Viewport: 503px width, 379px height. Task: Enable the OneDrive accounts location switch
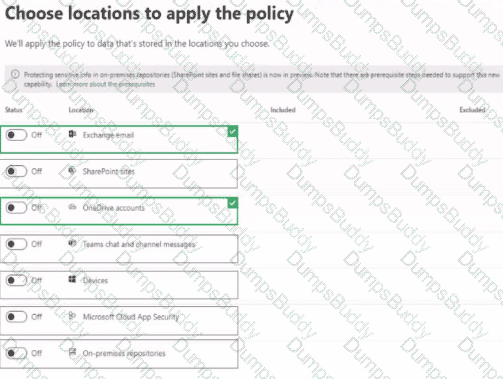(x=16, y=208)
